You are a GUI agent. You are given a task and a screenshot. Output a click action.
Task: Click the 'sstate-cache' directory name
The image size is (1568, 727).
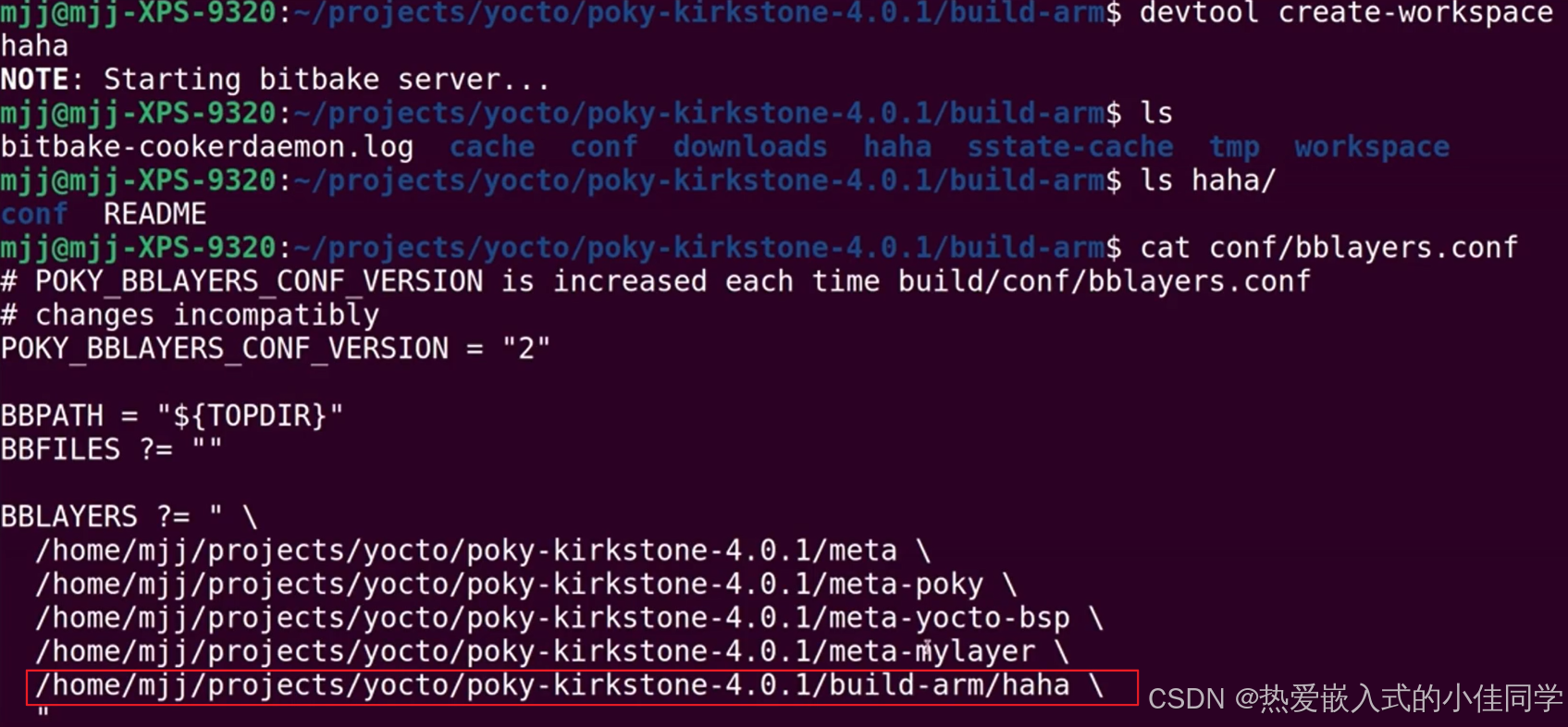pos(1070,147)
